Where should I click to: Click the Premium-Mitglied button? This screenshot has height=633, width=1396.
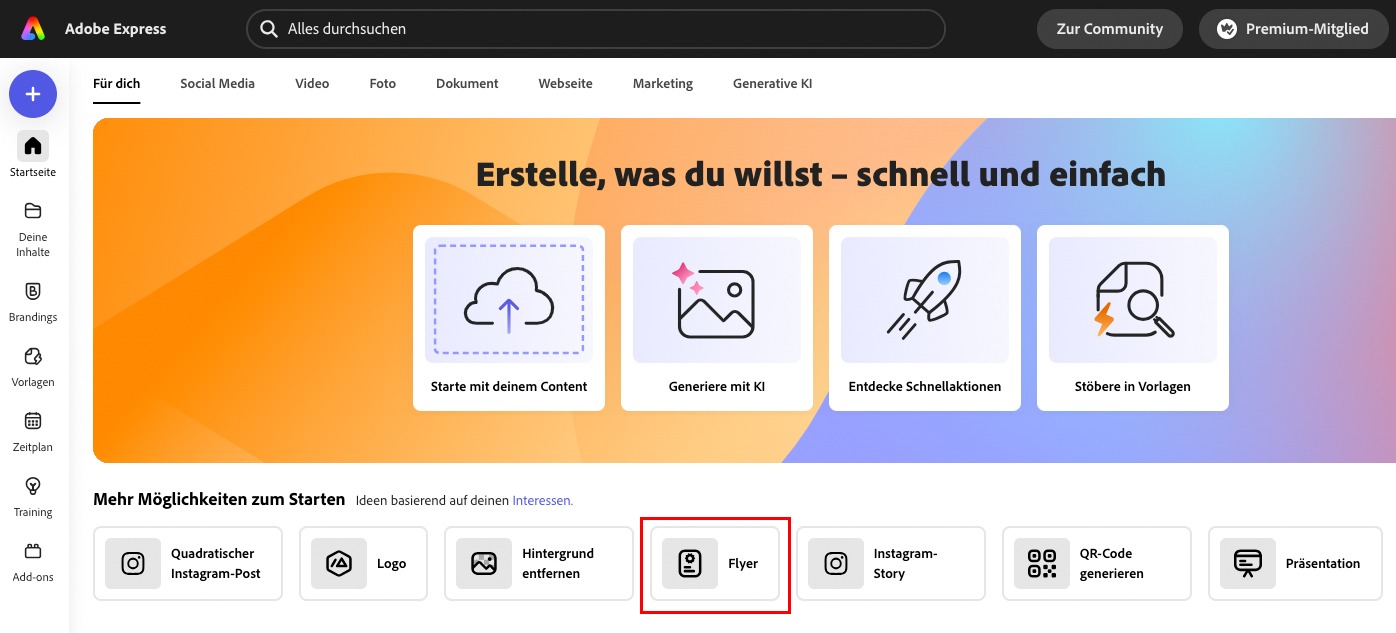coord(1292,29)
